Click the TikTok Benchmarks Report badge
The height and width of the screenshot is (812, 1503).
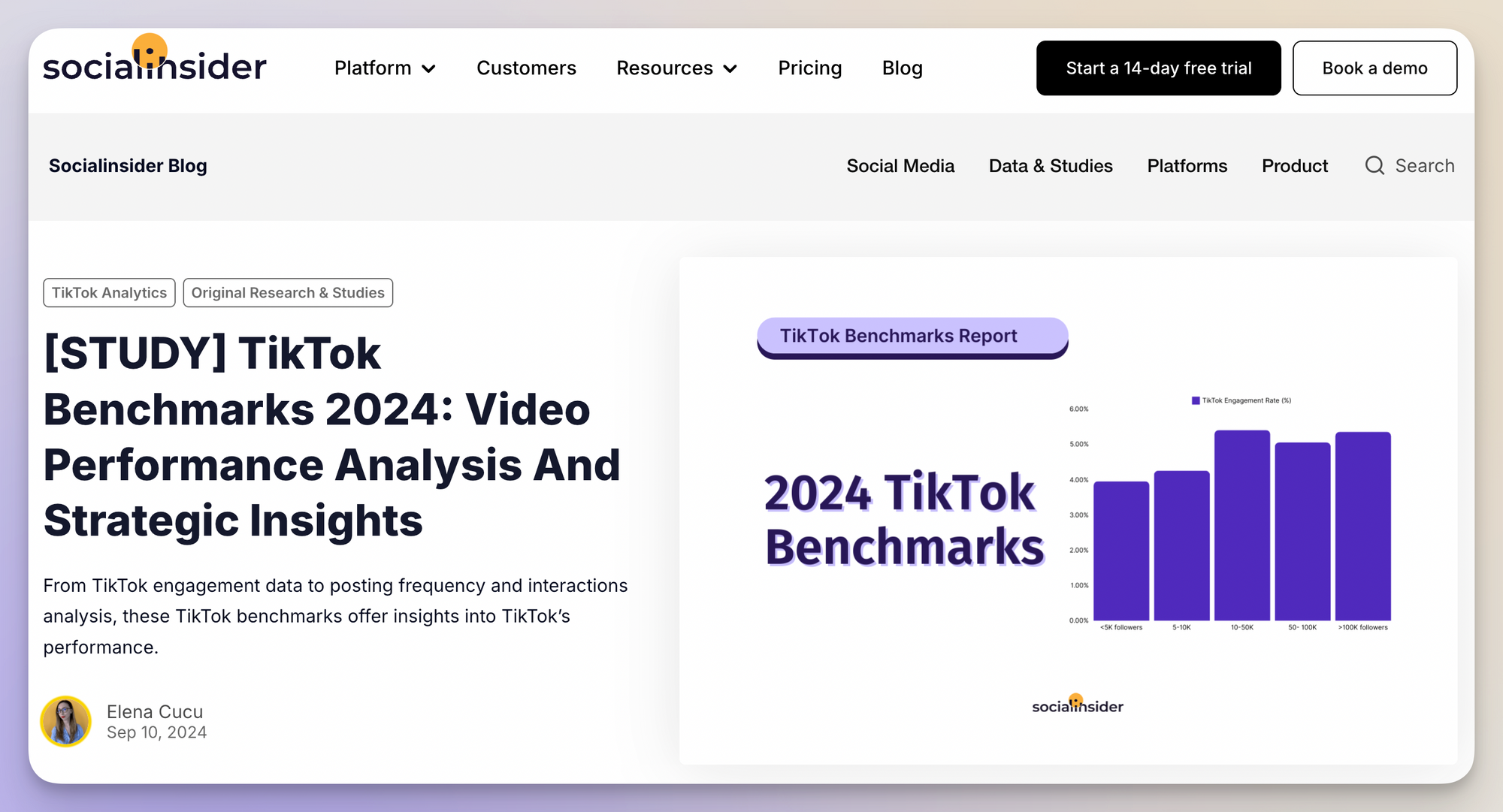point(912,337)
